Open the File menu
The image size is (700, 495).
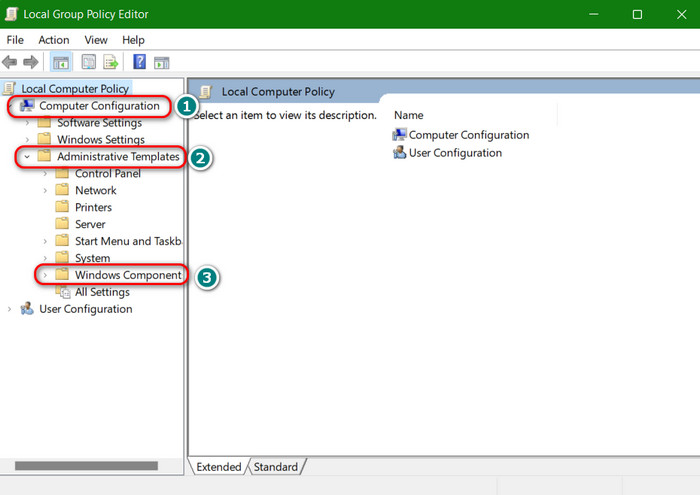tap(15, 40)
